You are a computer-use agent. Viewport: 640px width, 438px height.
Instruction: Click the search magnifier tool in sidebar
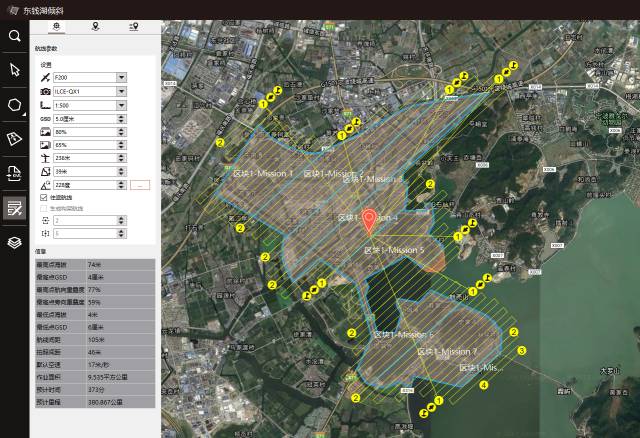coord(14,35)
